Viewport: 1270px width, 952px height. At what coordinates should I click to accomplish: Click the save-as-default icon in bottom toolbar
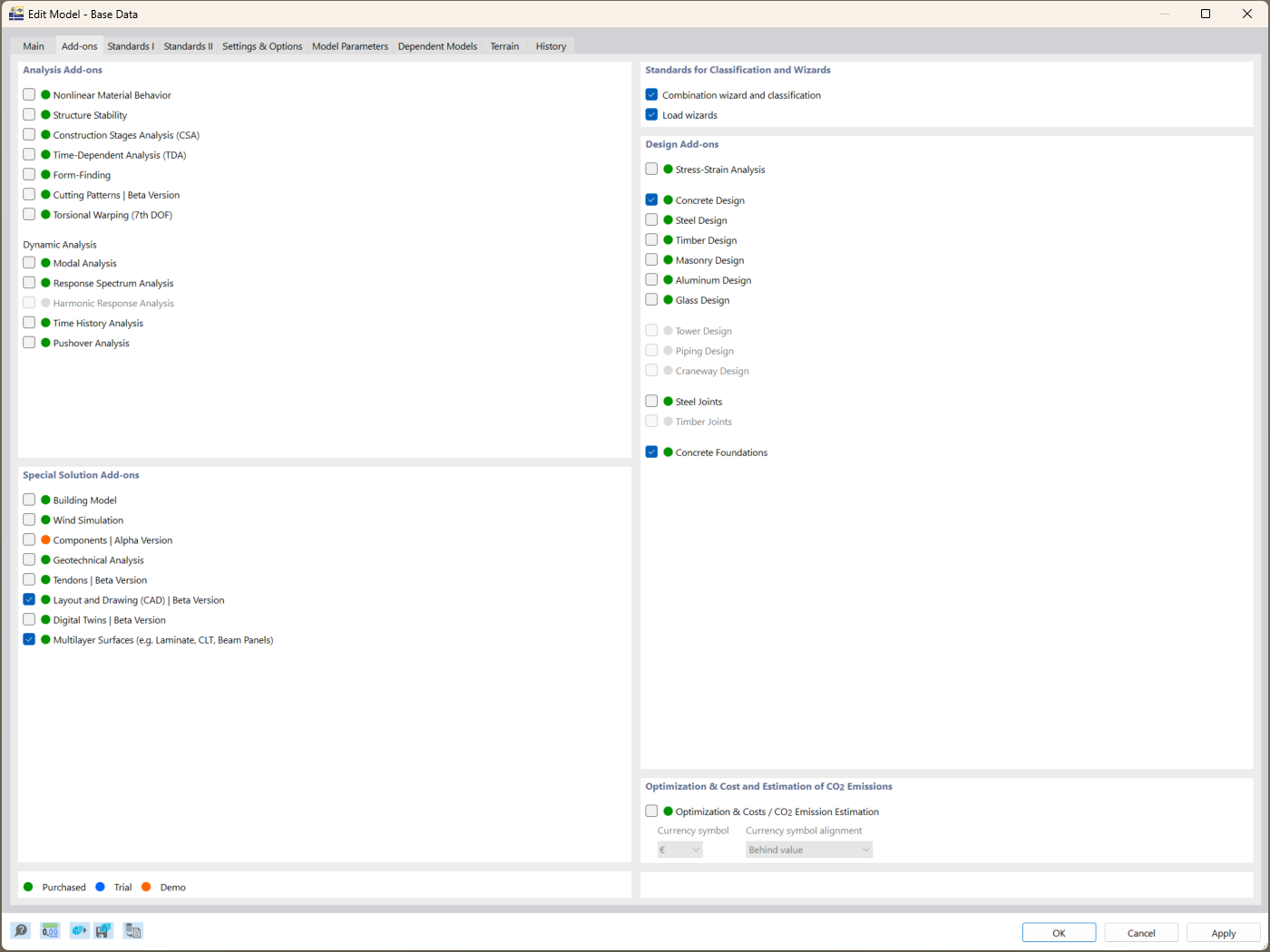[x=103, y=930]
